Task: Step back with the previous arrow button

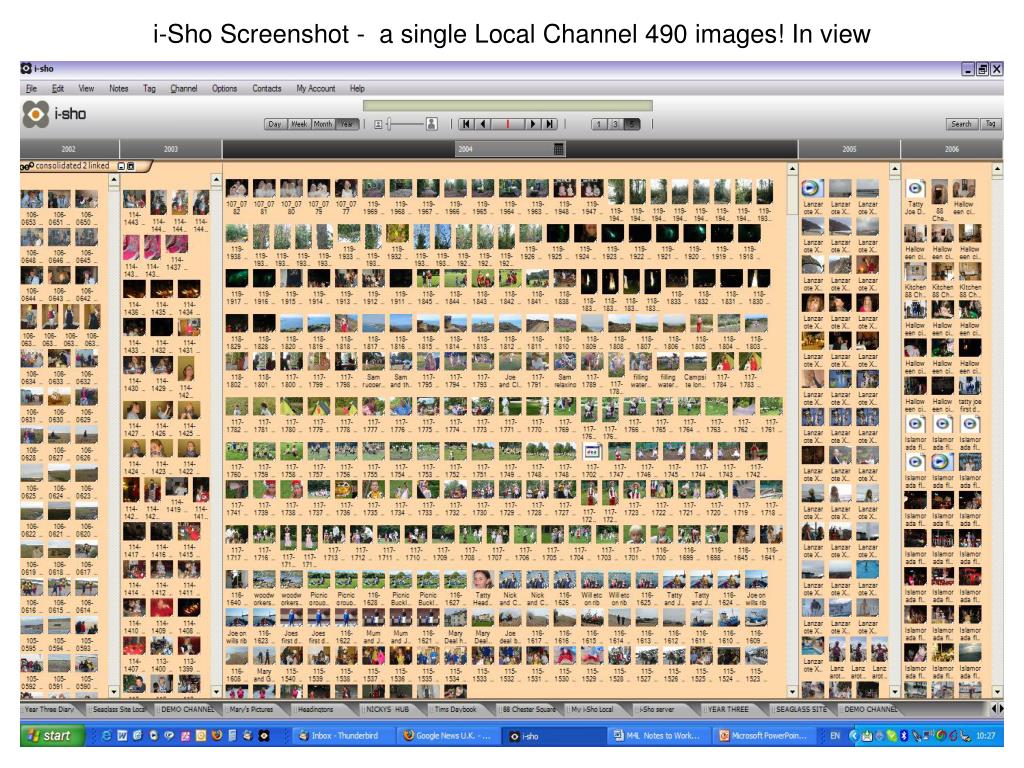Action: point(483,124)
